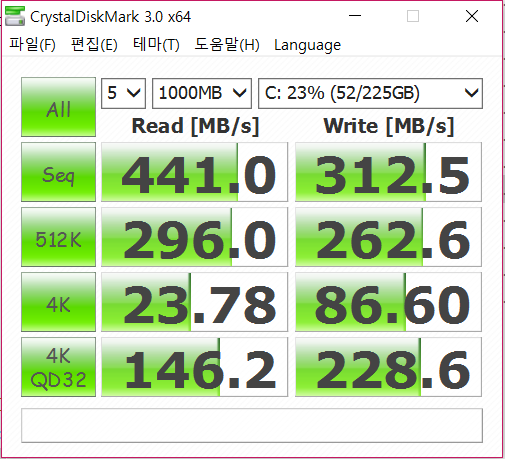The image size is (505, 459).
Task: Open the 편집(E) menu
Action: coord(94,44)
